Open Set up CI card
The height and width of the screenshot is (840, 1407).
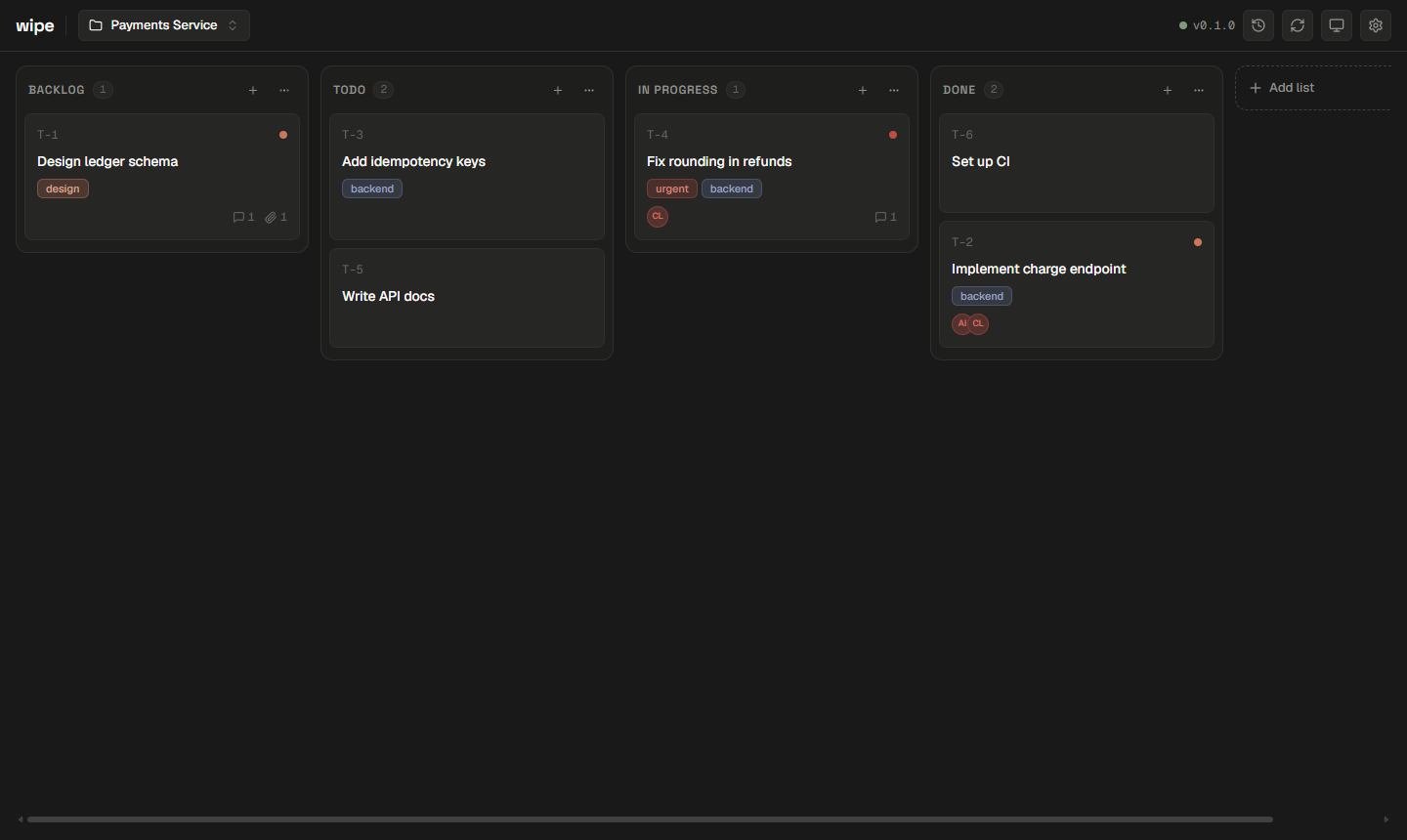(x=1077, y=163)
